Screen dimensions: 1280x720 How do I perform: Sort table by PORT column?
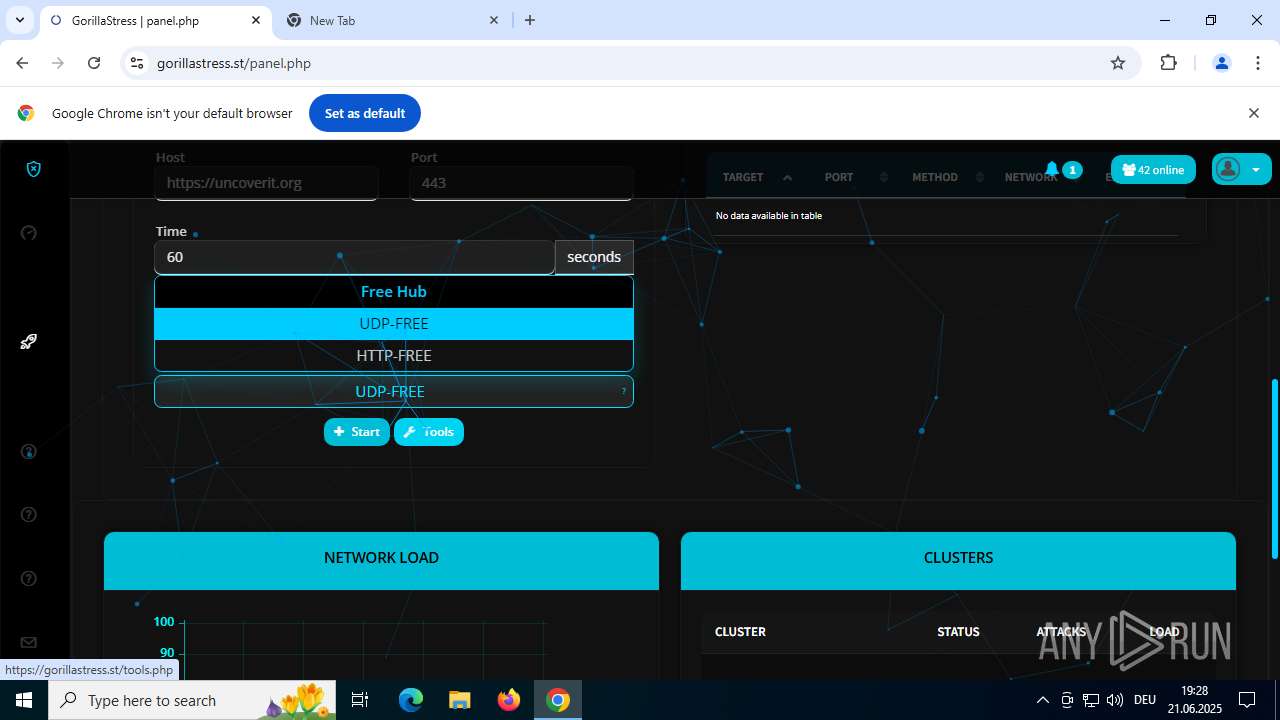pyautogui.click(x=855, y=177)
